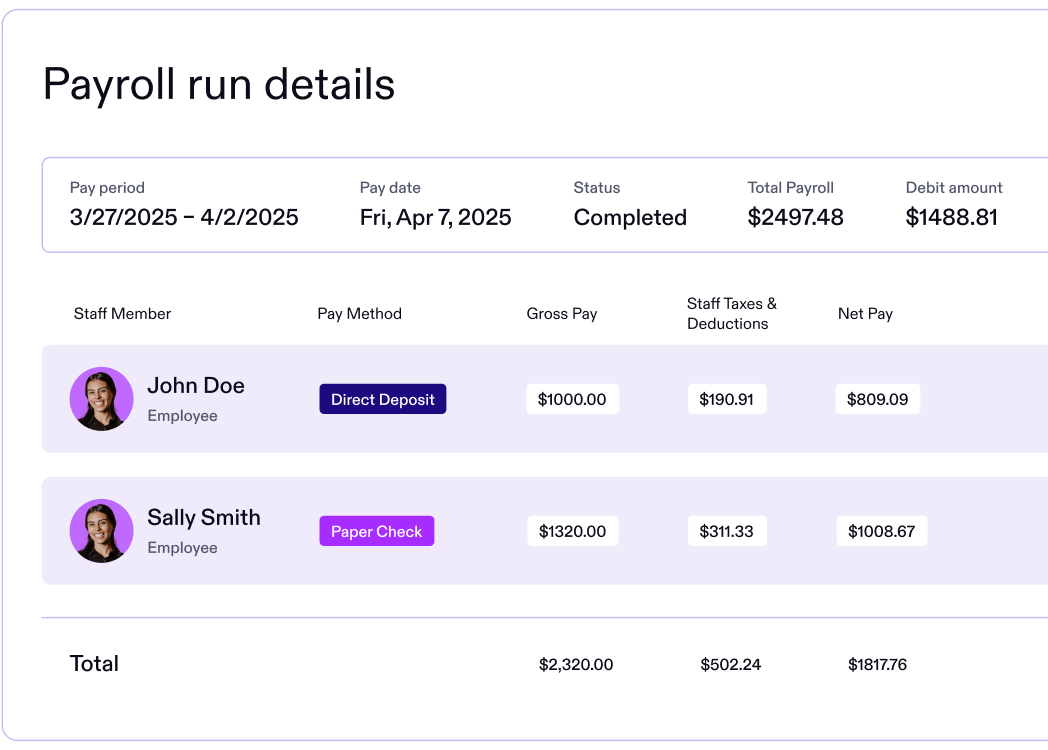Click John Doe's net pay $809.09

878,399
